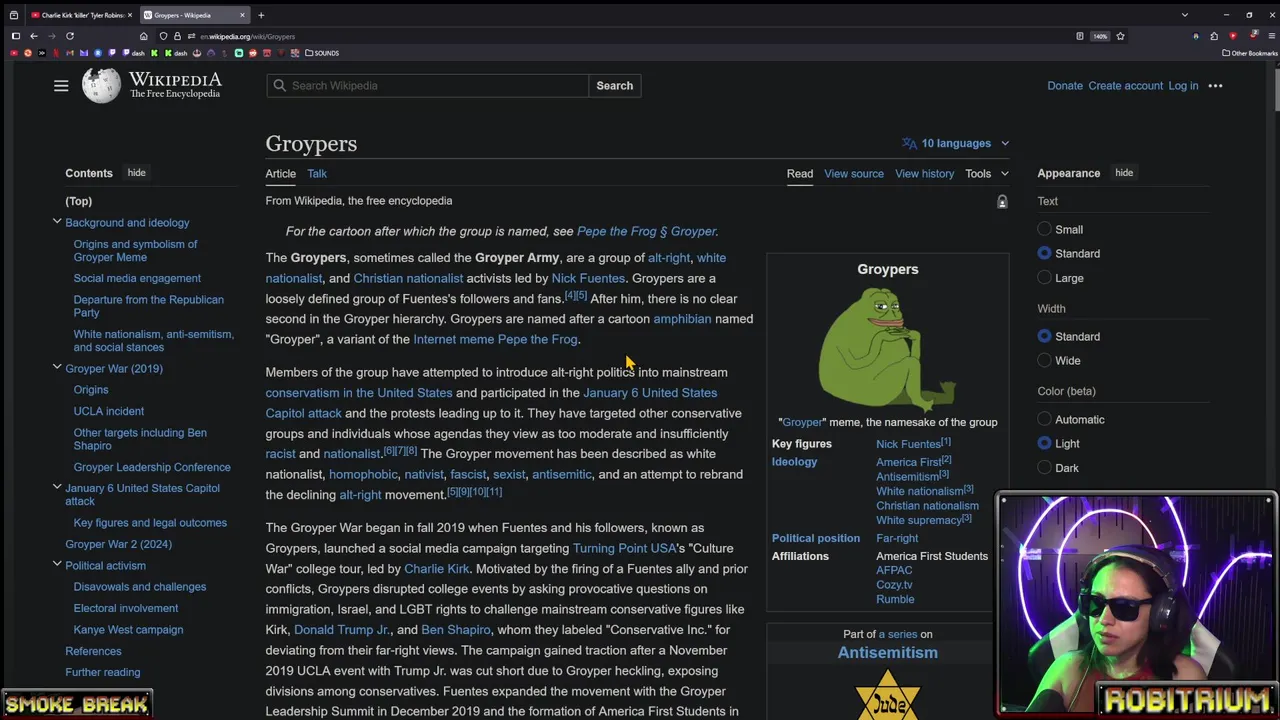The height and width of the screenshot is (720, 1280).
Task: Hide the Appearance panel
Action: (1124, 173)
